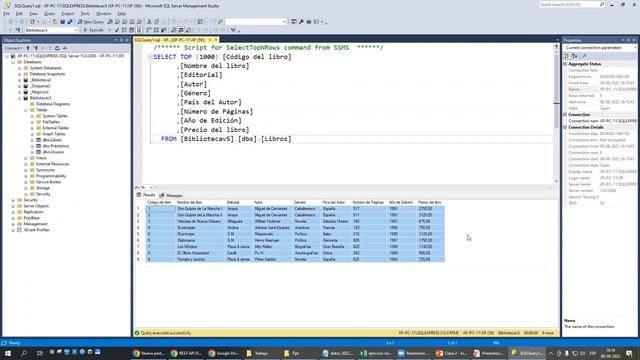Click the Parse checkmark icon in the toolbar

(x=117, y=30)
